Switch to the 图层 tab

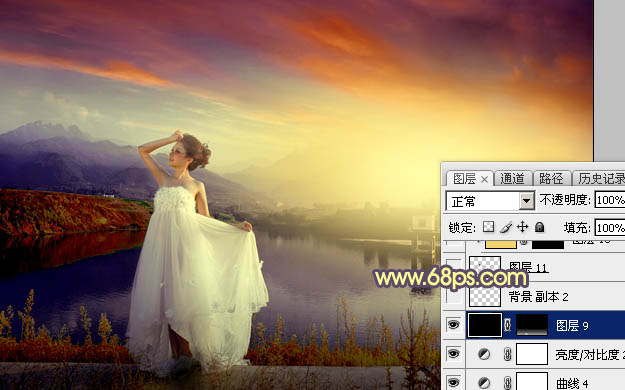[465, 179]
